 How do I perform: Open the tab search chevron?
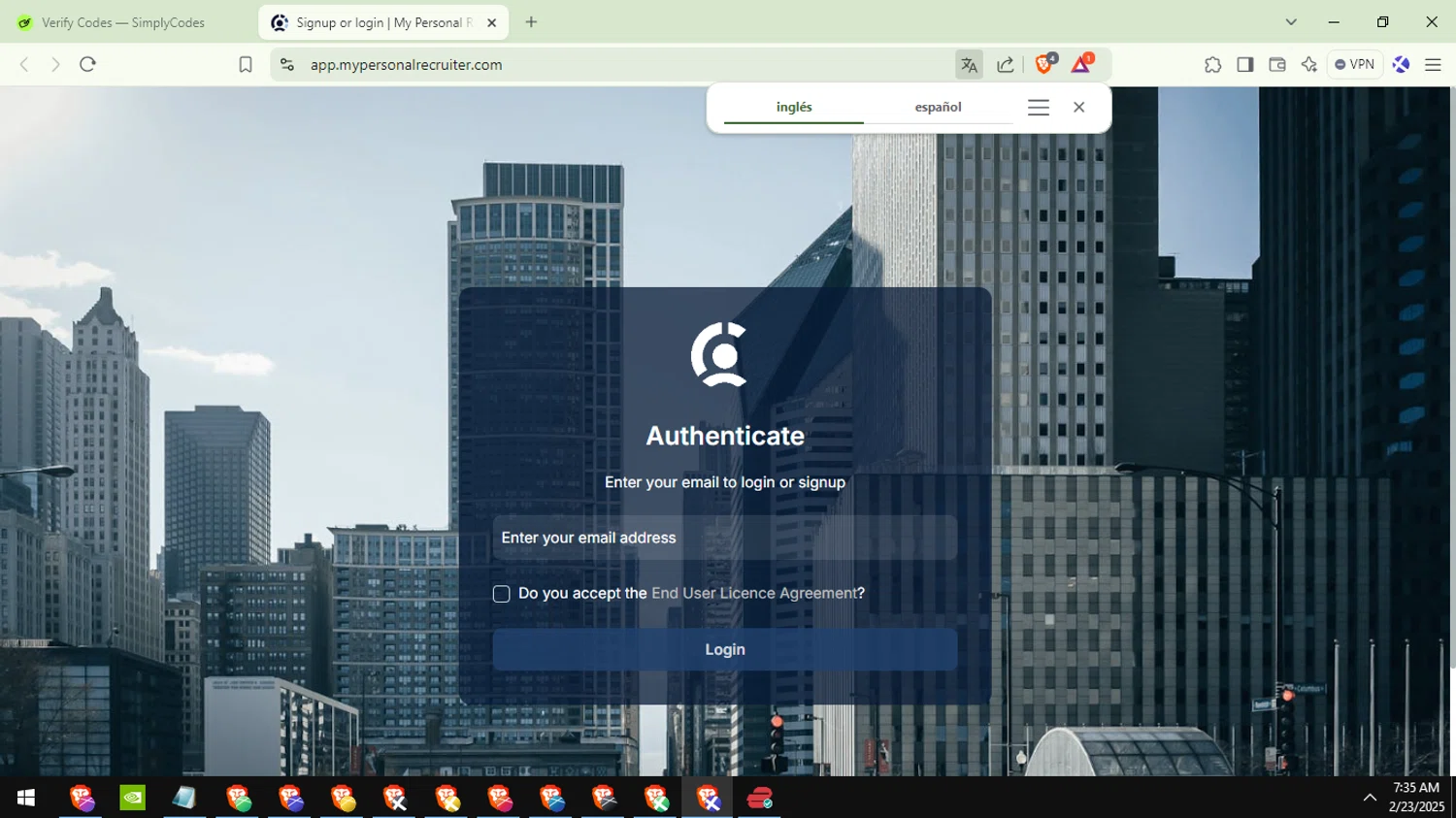[1291, 22]
